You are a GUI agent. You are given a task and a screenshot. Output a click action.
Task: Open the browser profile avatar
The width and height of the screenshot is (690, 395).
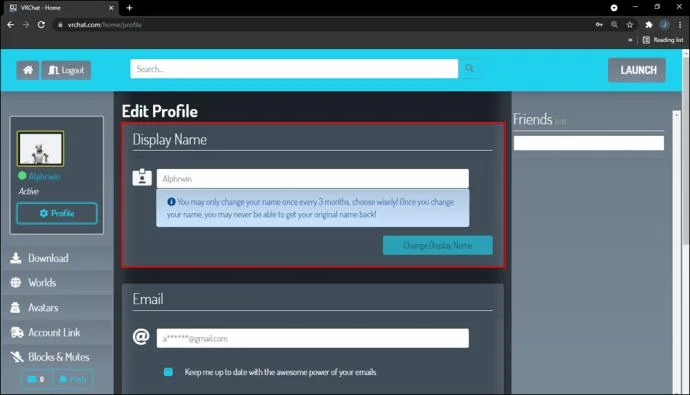click(x=664, y=25)
